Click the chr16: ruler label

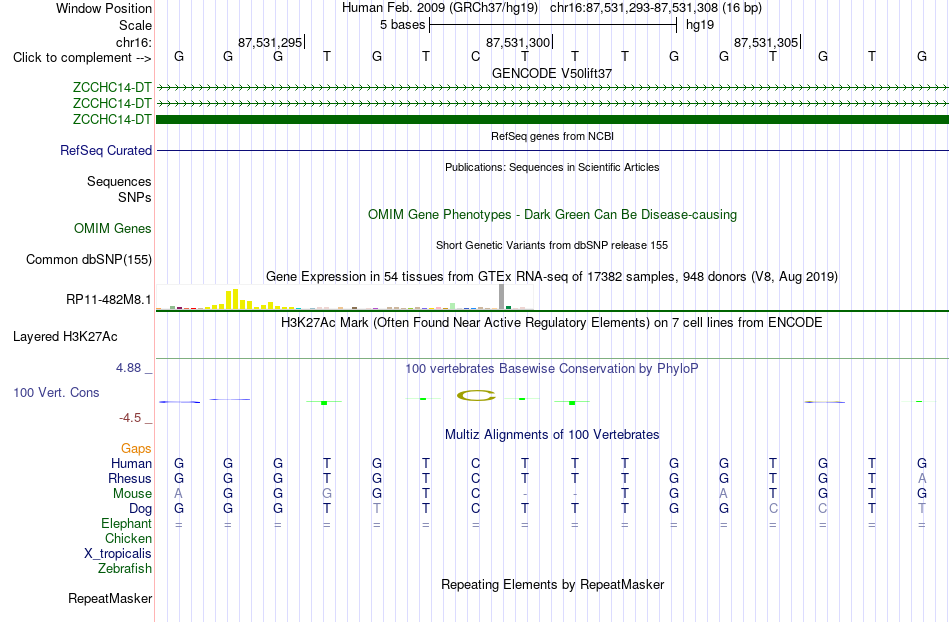point(134,42)
